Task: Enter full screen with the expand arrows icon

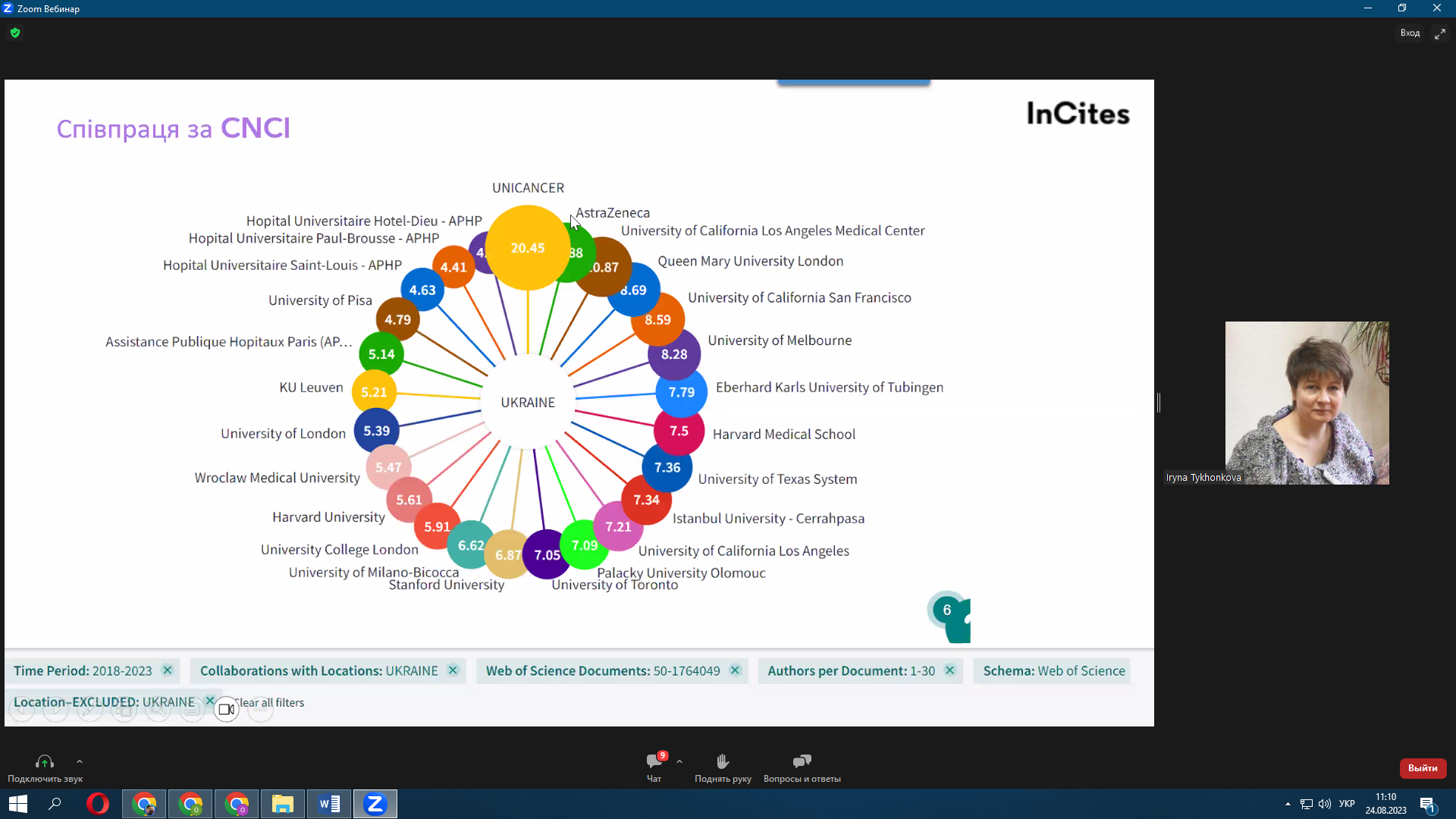Action: click(x=1440, y=34)
